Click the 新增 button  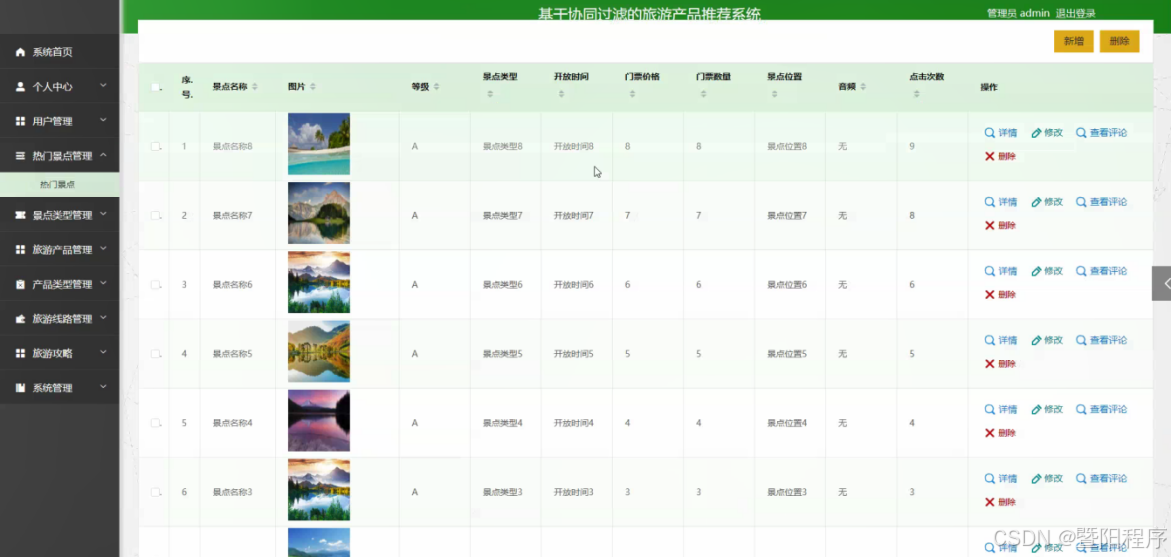coord(1074,42)
